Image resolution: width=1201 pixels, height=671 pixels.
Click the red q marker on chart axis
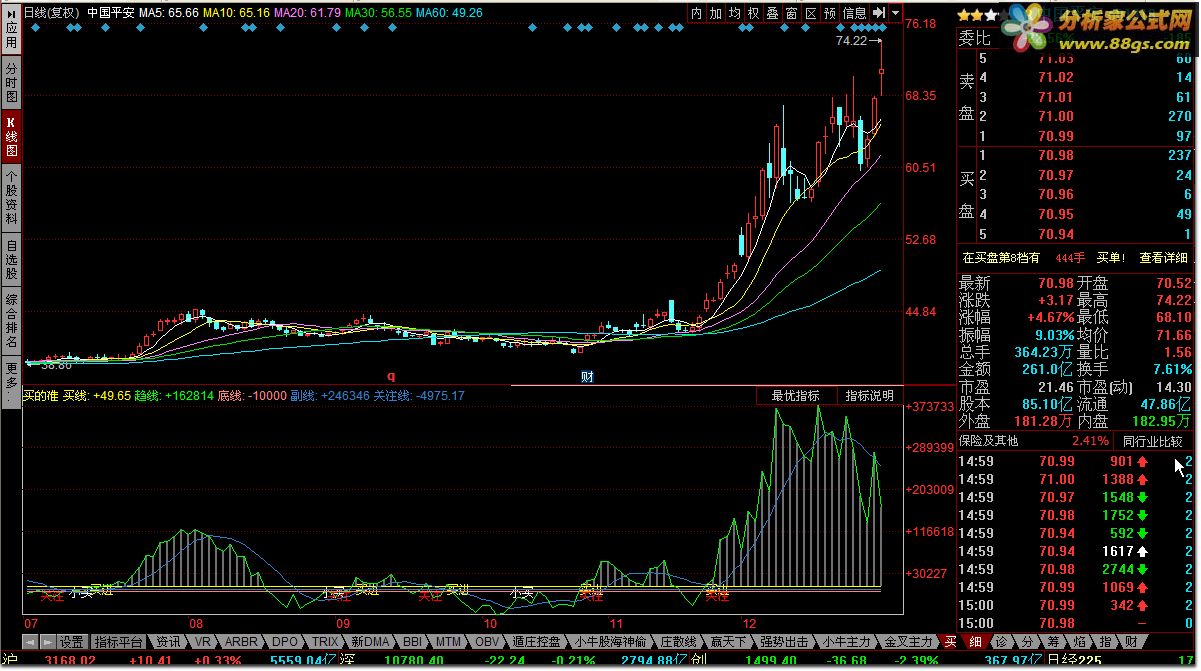(391, 377)
